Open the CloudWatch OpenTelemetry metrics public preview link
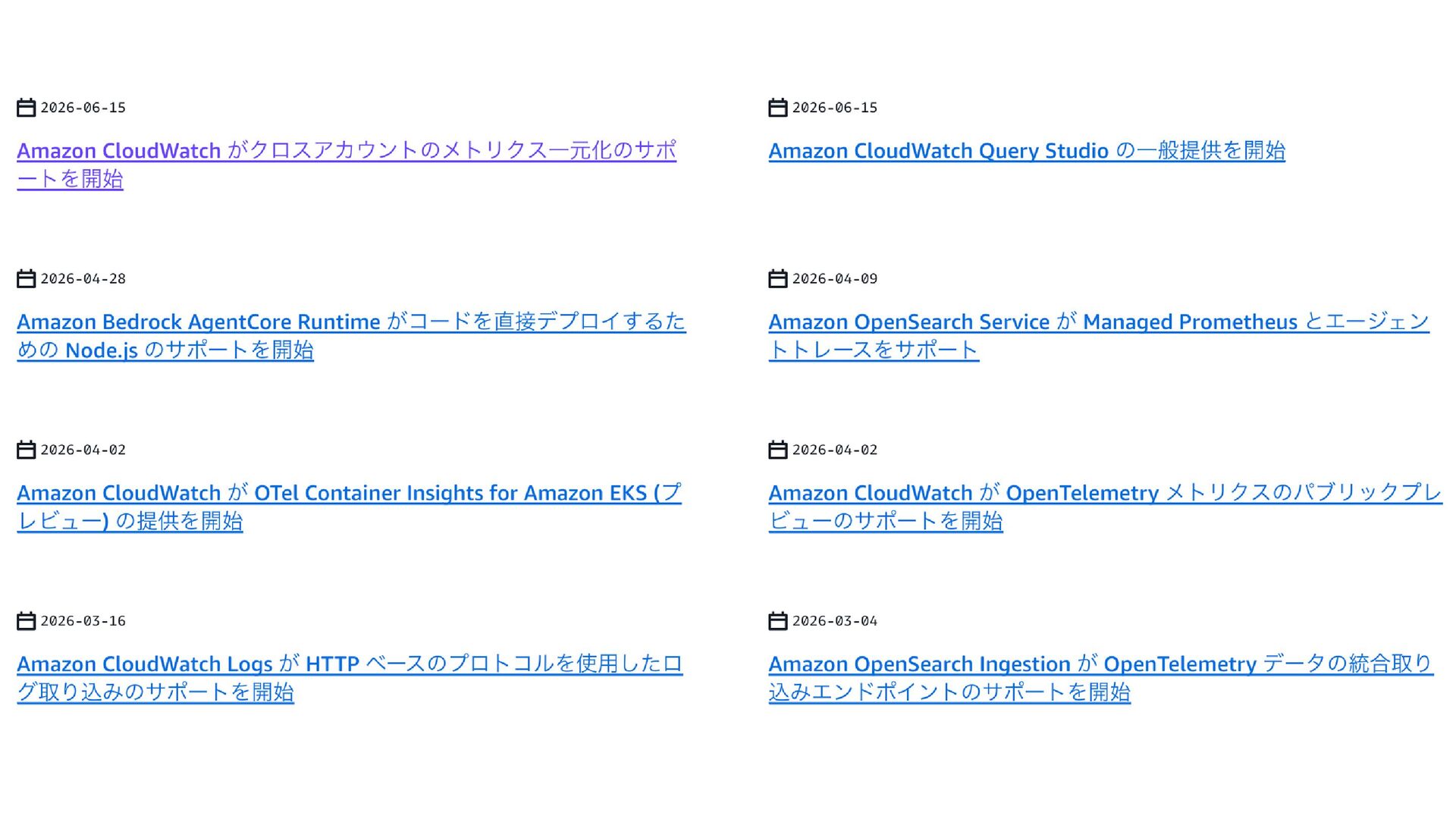Viewport: 1456px width, 819px height. tap(1105, 507)
